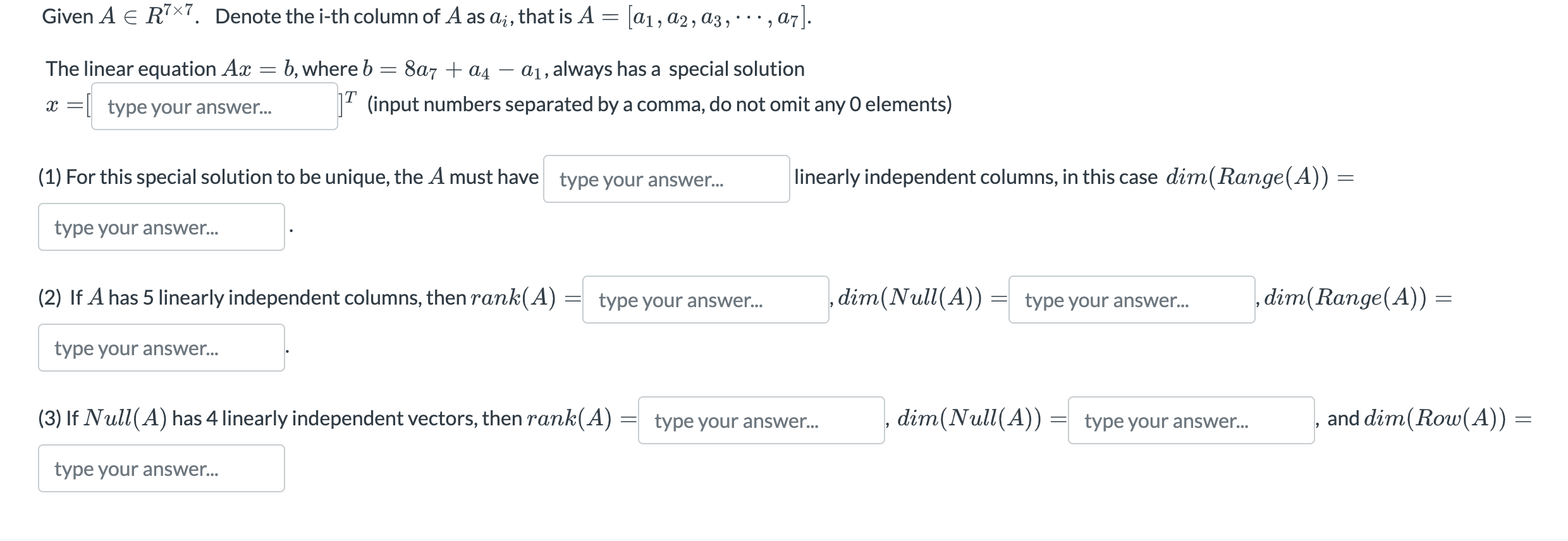
Task: Select the rank(A) field in part 2
Action: coord(705,300)
